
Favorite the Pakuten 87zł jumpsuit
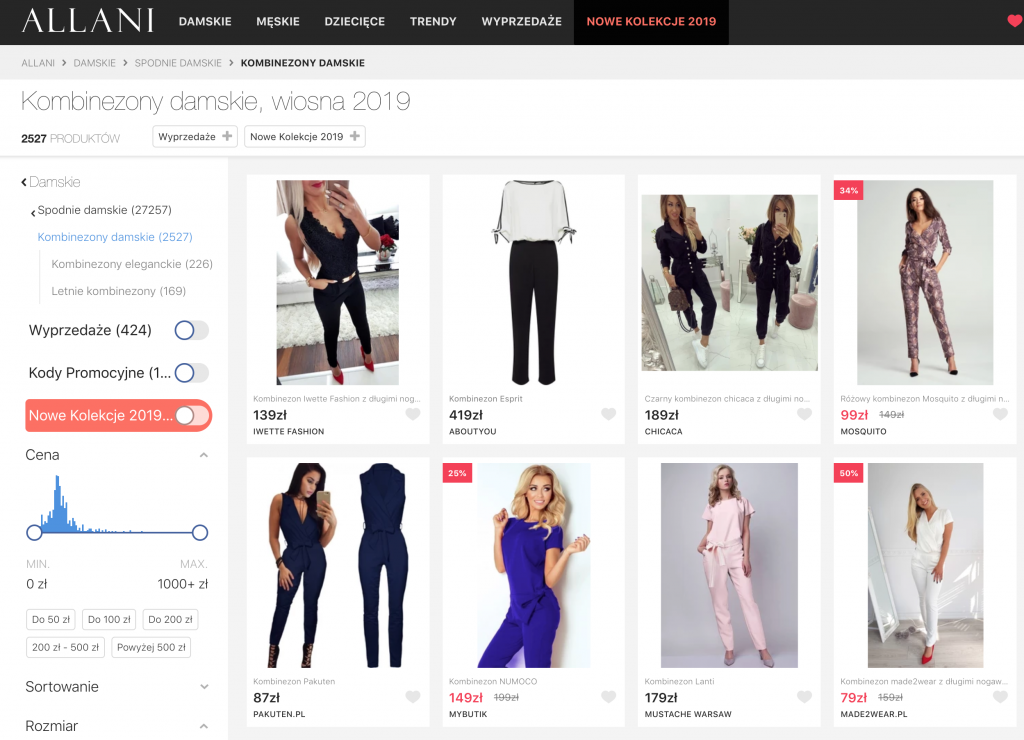(413, 697)
